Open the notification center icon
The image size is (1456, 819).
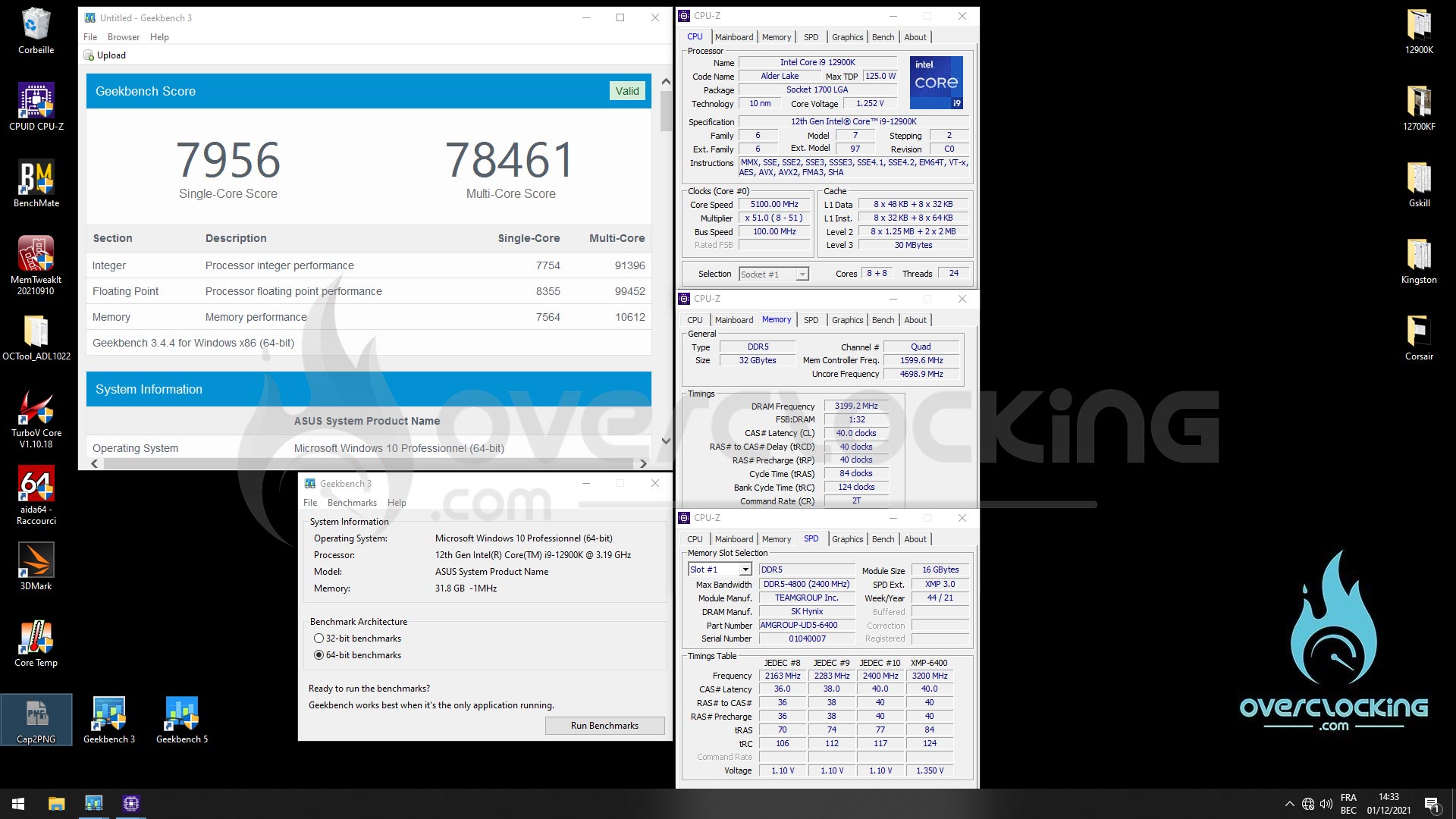[x=1432, y=804]
